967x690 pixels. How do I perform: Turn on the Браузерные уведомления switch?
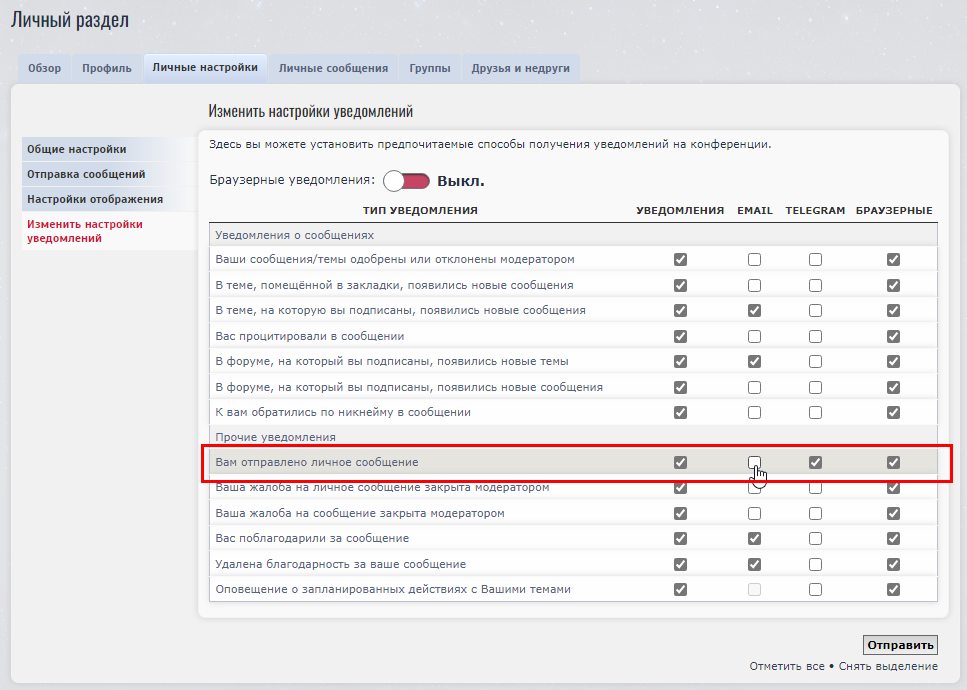tap(406, 181)
